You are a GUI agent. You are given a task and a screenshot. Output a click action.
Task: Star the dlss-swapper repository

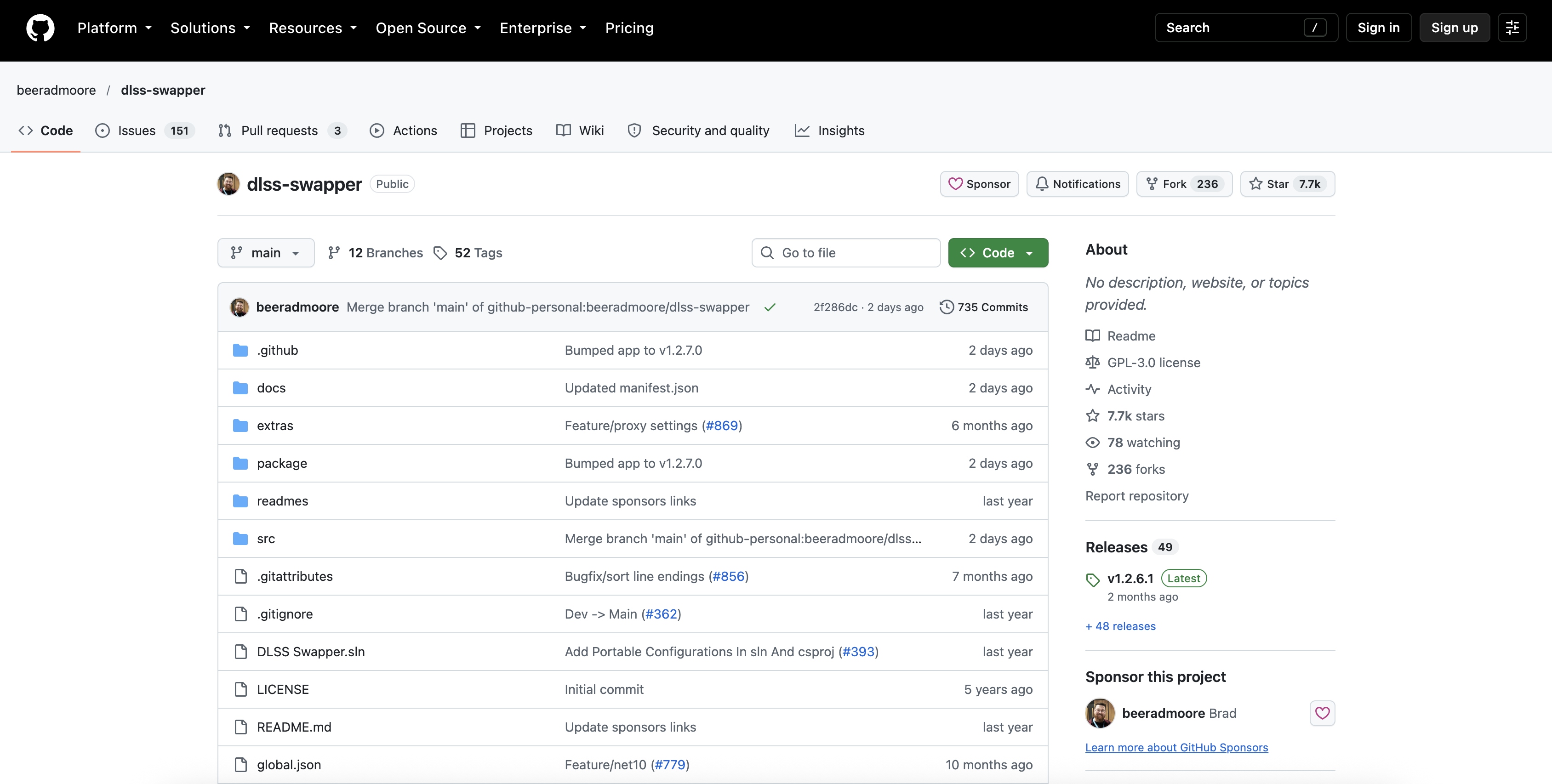tap(1287, 184)
